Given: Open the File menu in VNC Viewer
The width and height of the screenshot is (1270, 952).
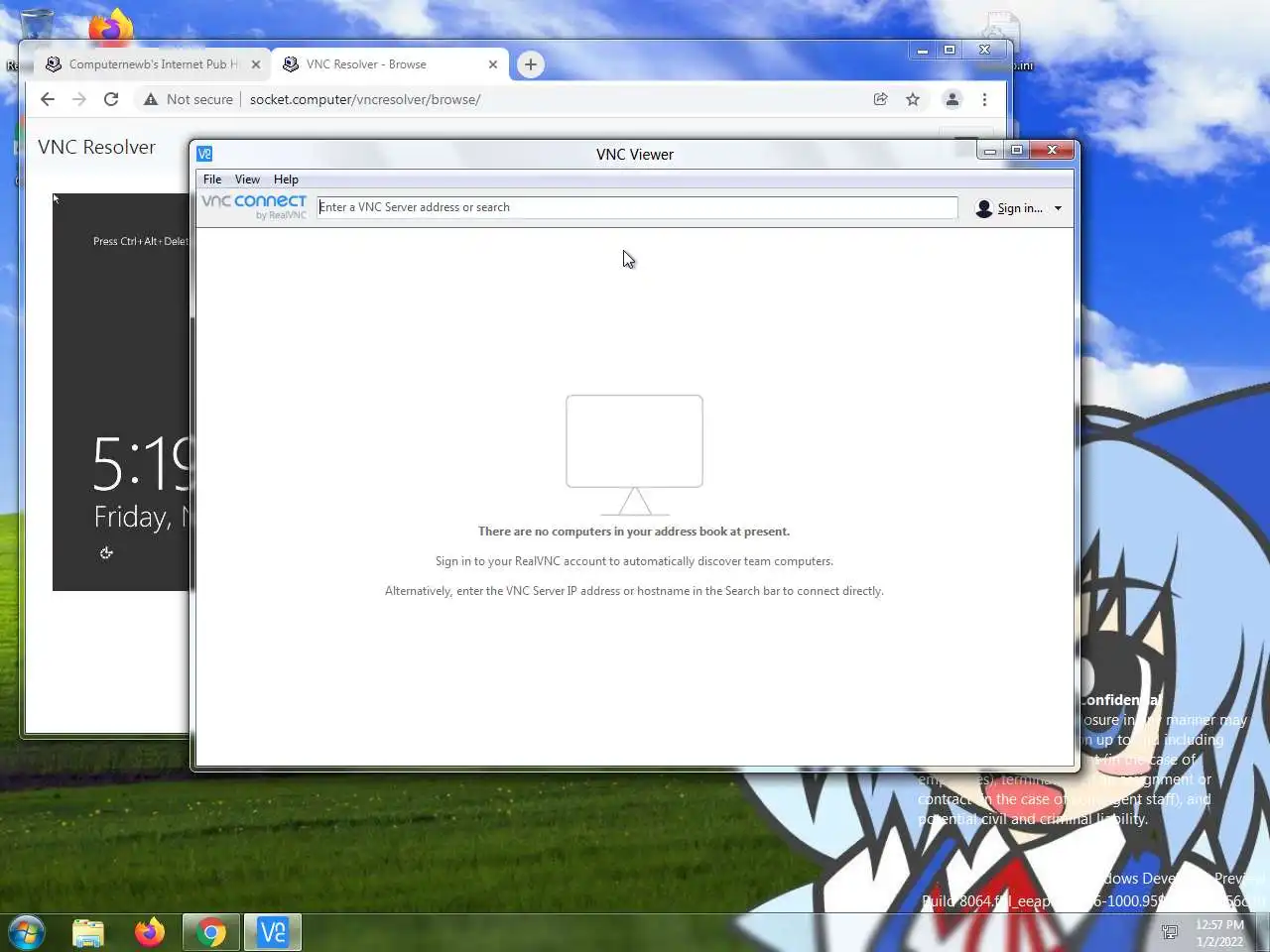Looking at the screenshot, I should click(x=212, y=179).
